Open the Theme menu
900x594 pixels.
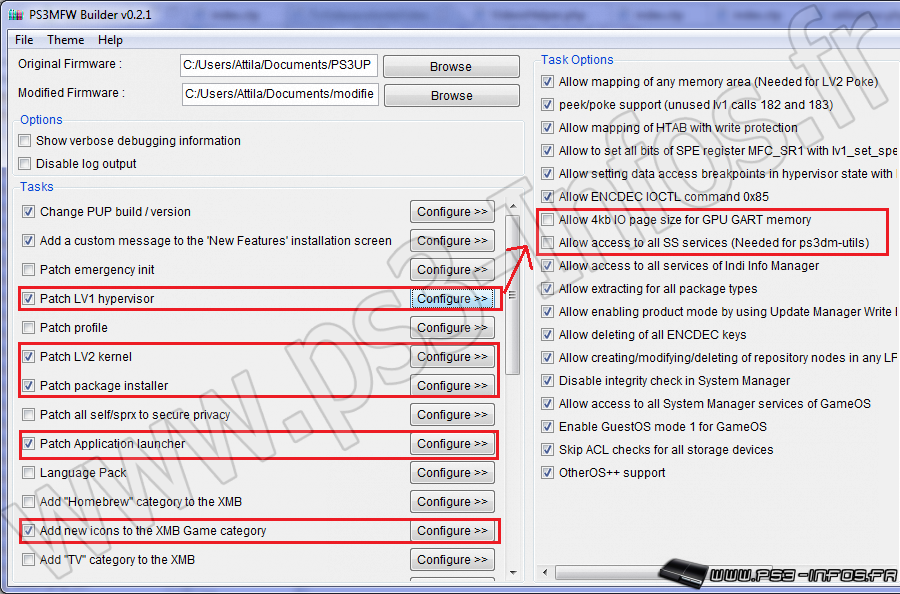(65, 40)
